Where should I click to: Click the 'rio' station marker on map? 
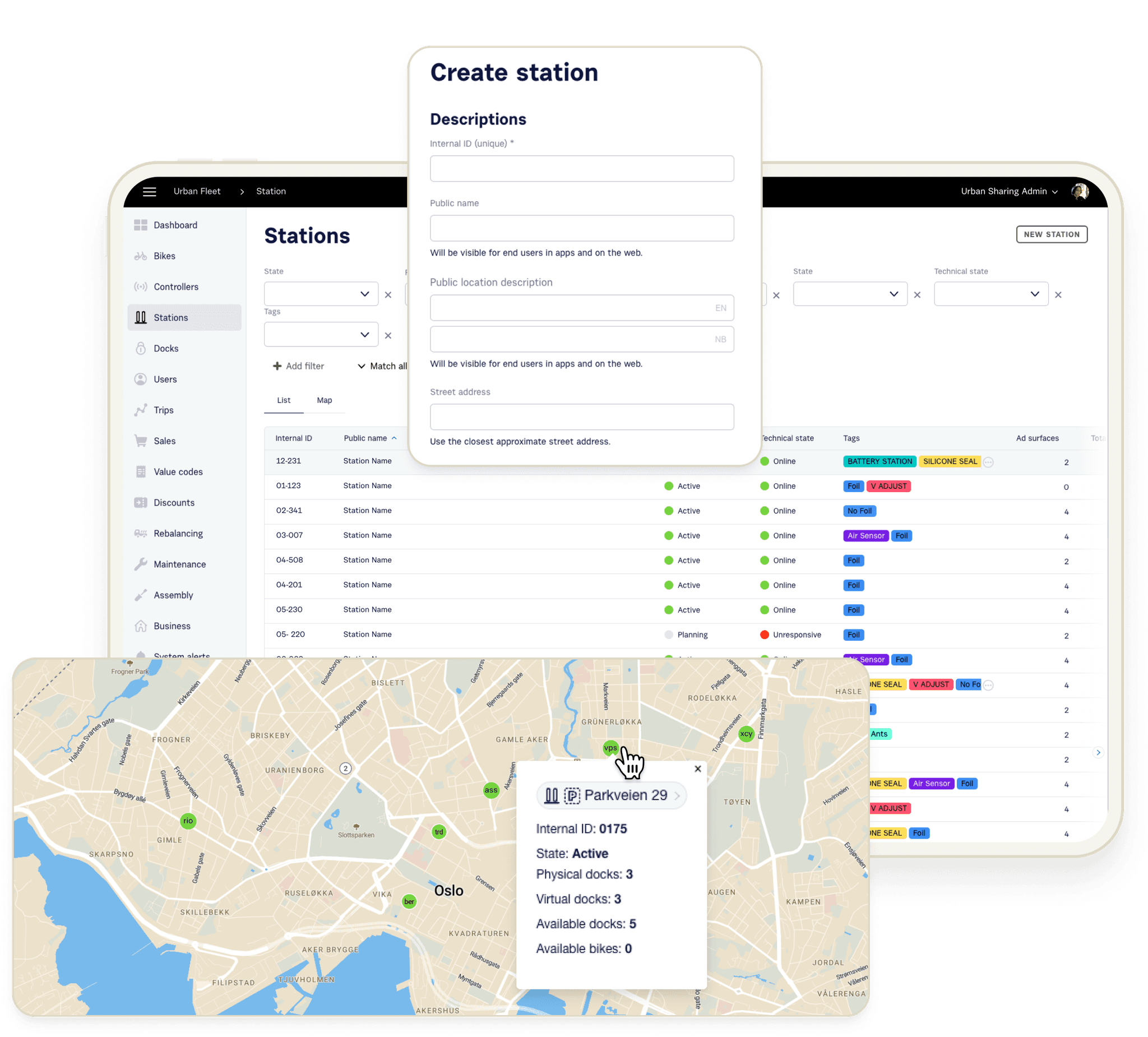(x=188, y=821)
